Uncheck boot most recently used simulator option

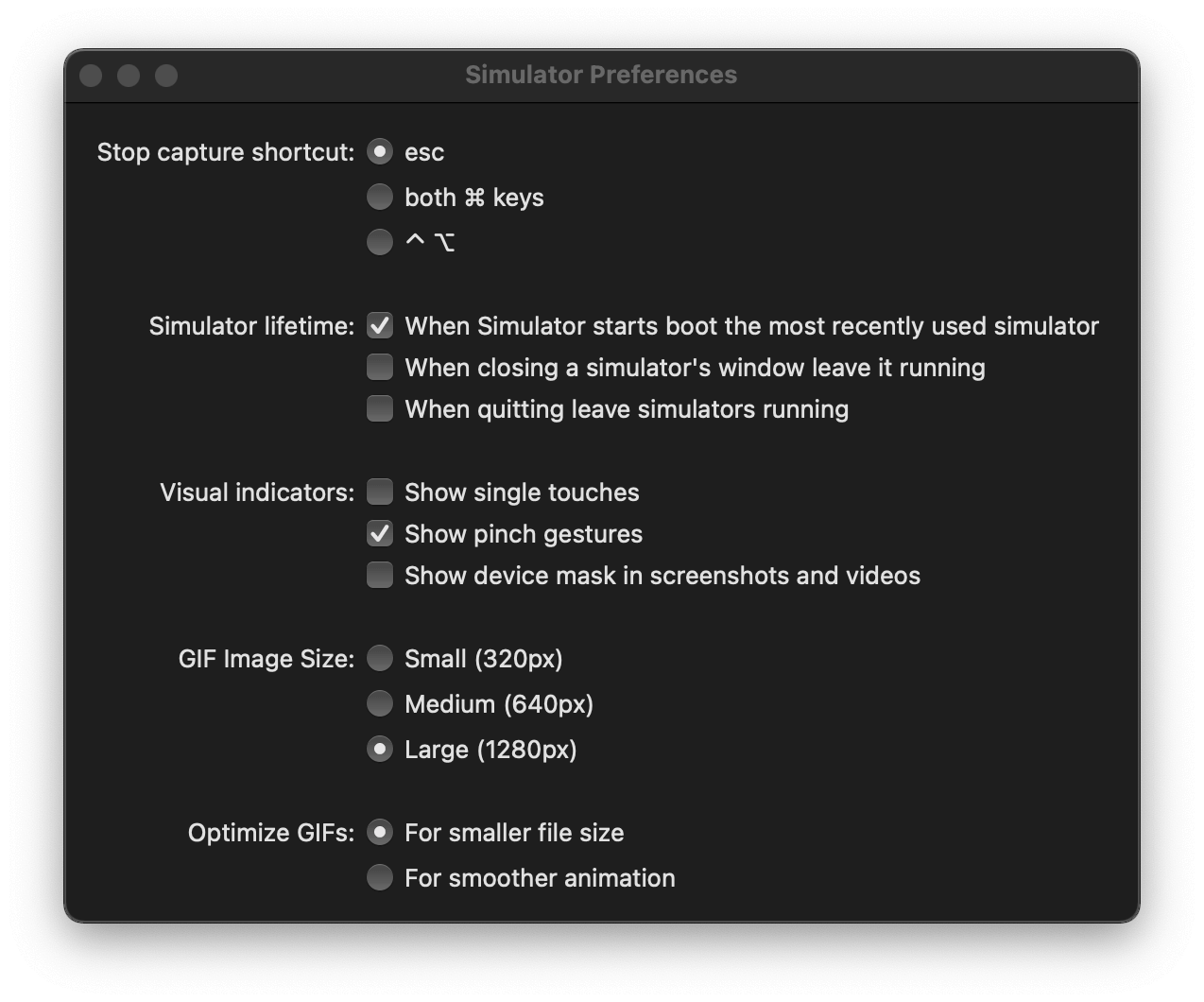[379, 325]
